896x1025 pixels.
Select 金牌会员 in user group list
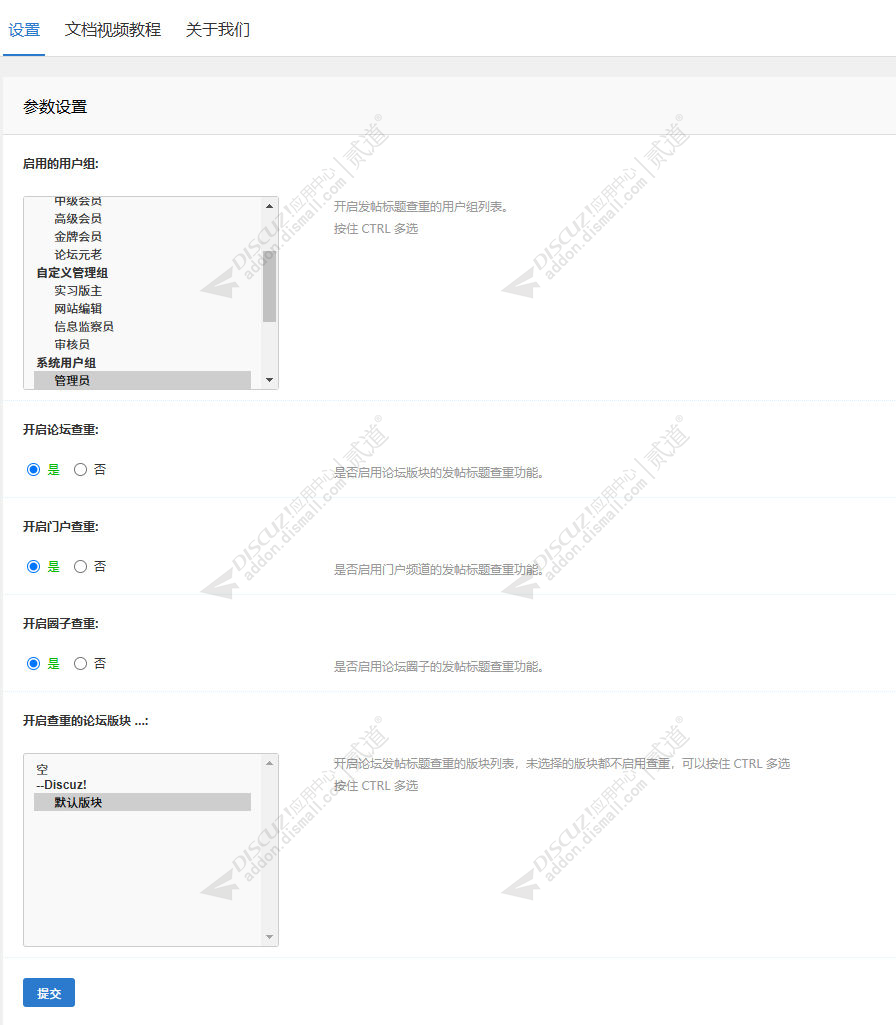142,237
